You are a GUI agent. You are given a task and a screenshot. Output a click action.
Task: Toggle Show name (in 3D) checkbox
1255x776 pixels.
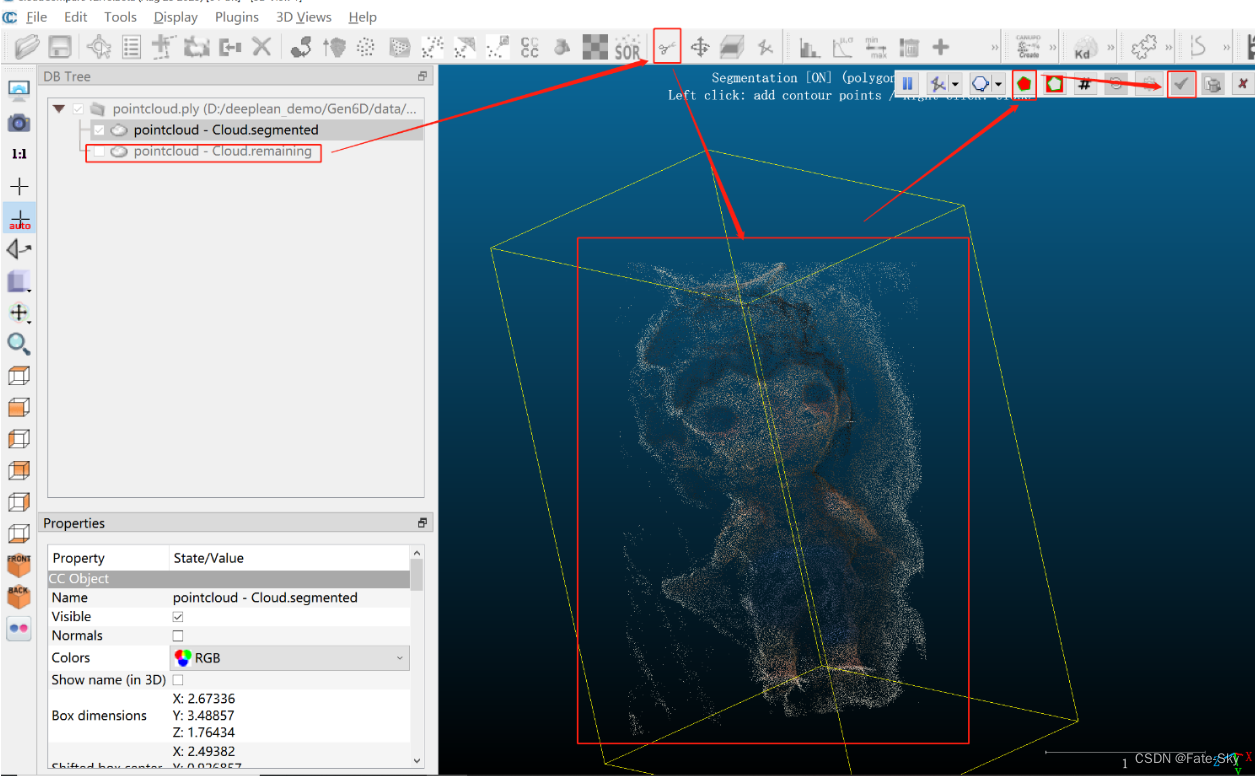click(x=178, y=680)
